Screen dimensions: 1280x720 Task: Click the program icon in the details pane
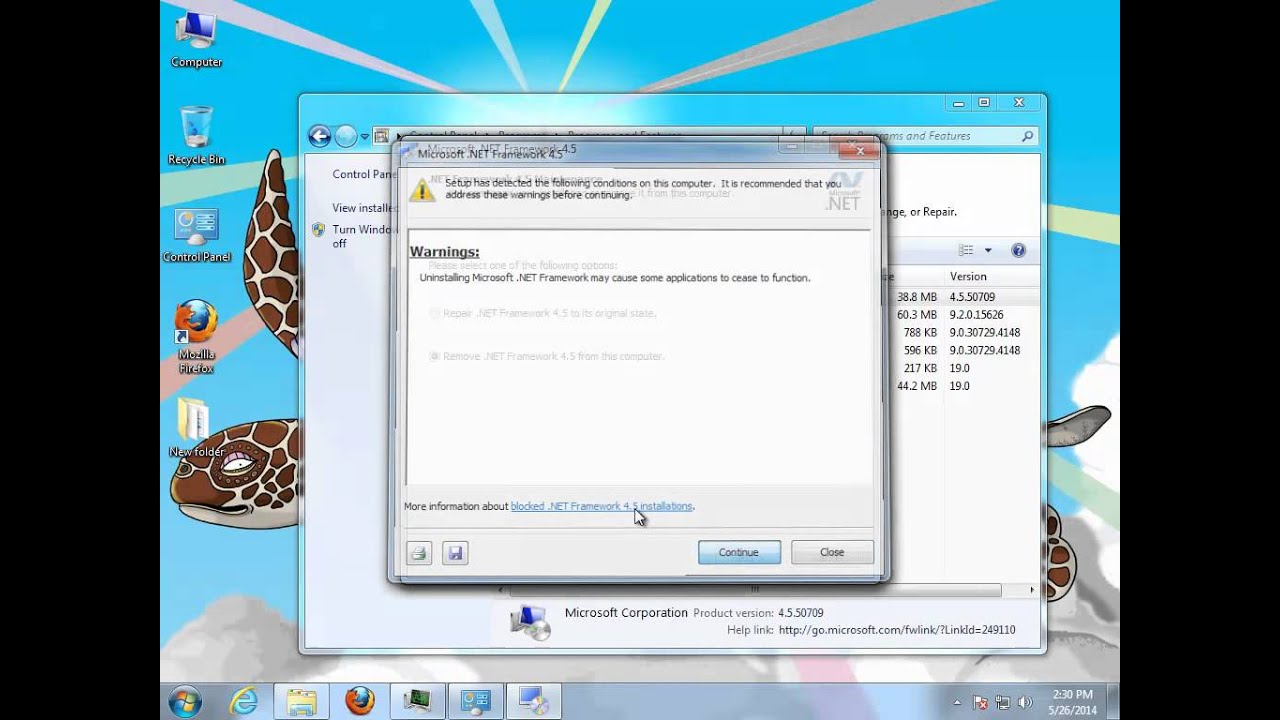tap(530, 622)
